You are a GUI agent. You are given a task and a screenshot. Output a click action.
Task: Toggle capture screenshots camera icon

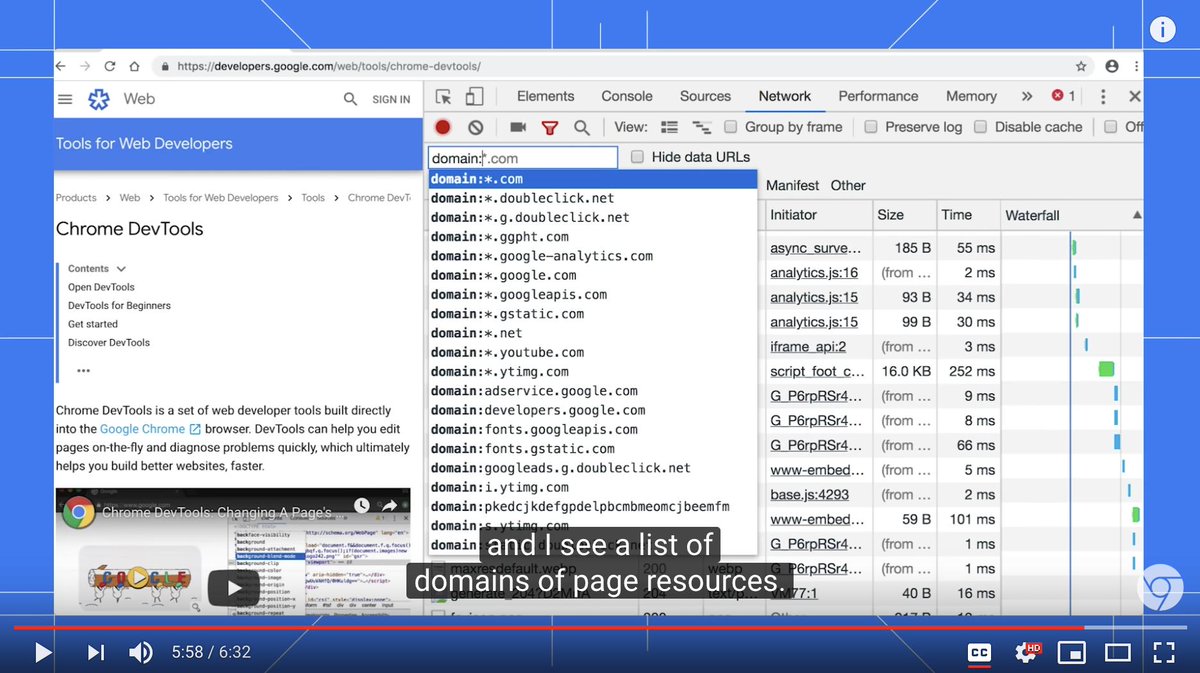[x=518, y=127]
